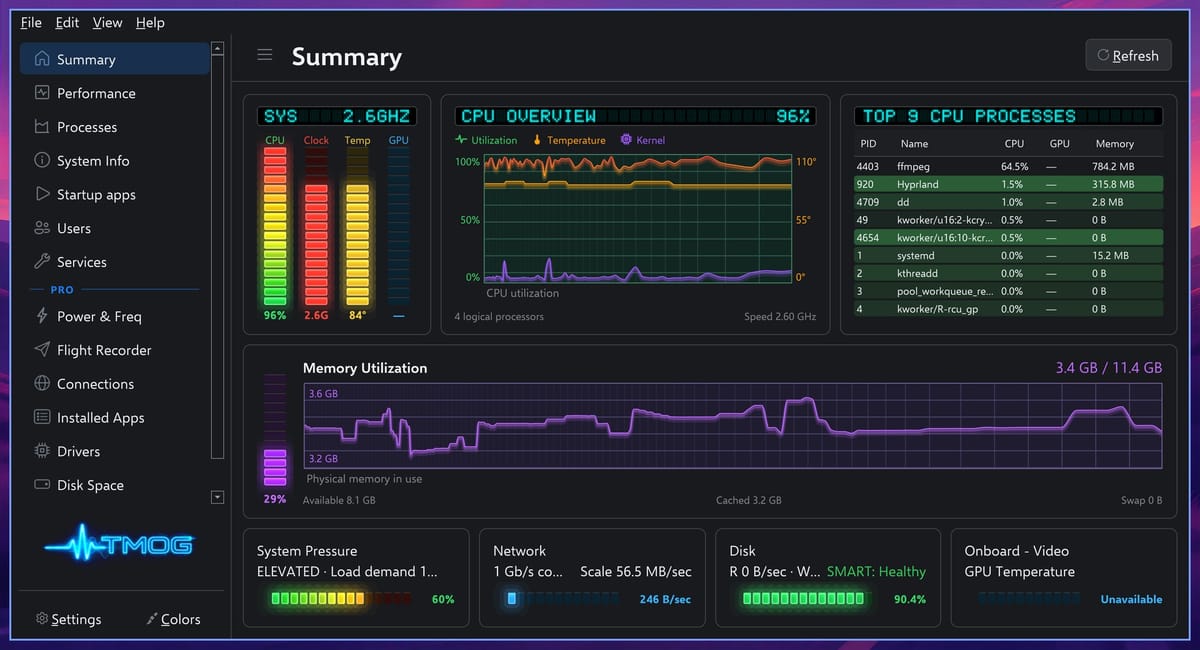Click the TMOG logo
This screenshot has width=1200, height=650.
click(x=119, y=545)
